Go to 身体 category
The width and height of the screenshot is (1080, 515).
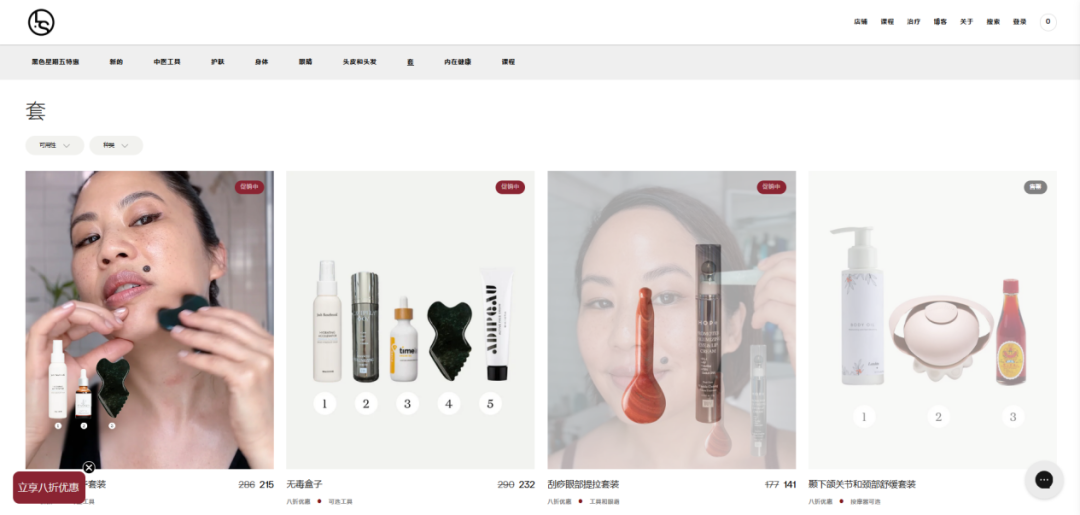point(261,62)
